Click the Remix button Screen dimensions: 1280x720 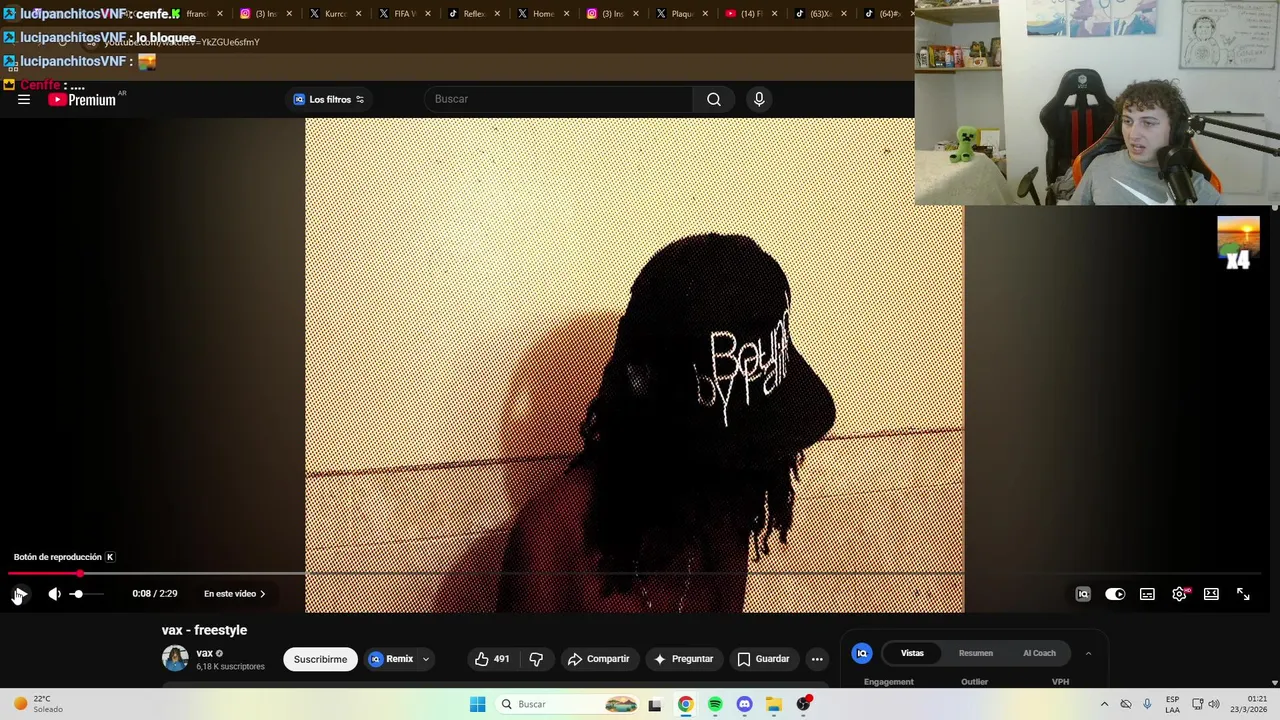(x=391, y=659)
